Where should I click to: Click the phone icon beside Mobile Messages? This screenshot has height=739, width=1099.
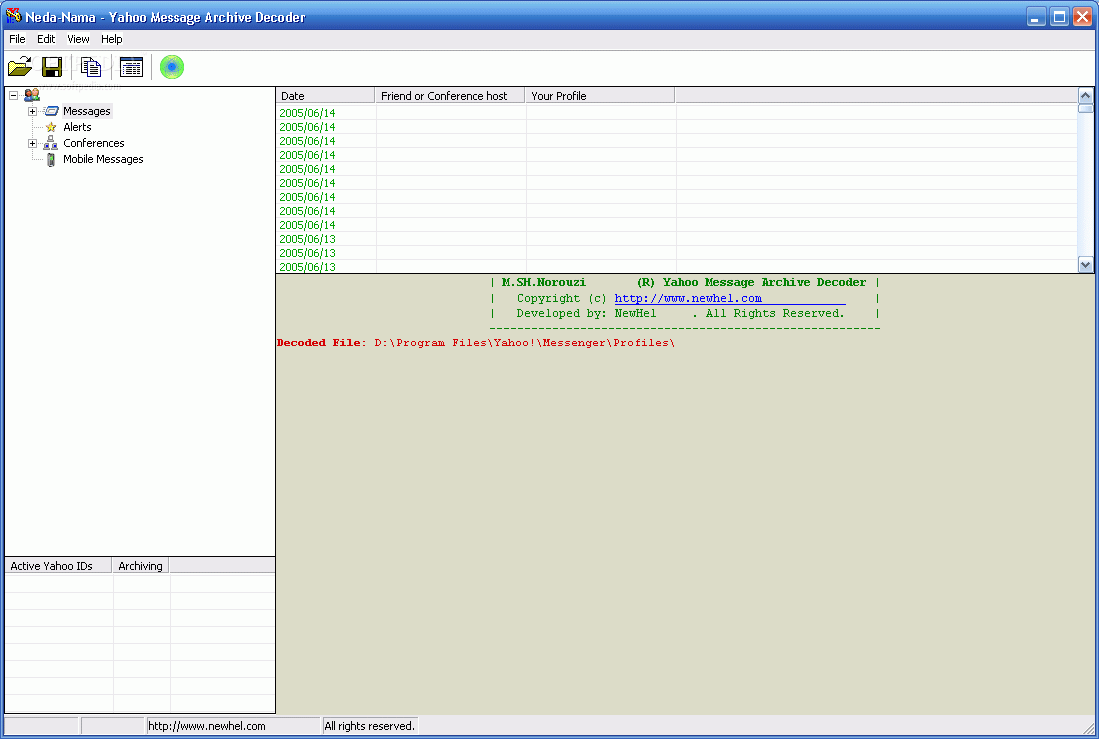[51, 159]
